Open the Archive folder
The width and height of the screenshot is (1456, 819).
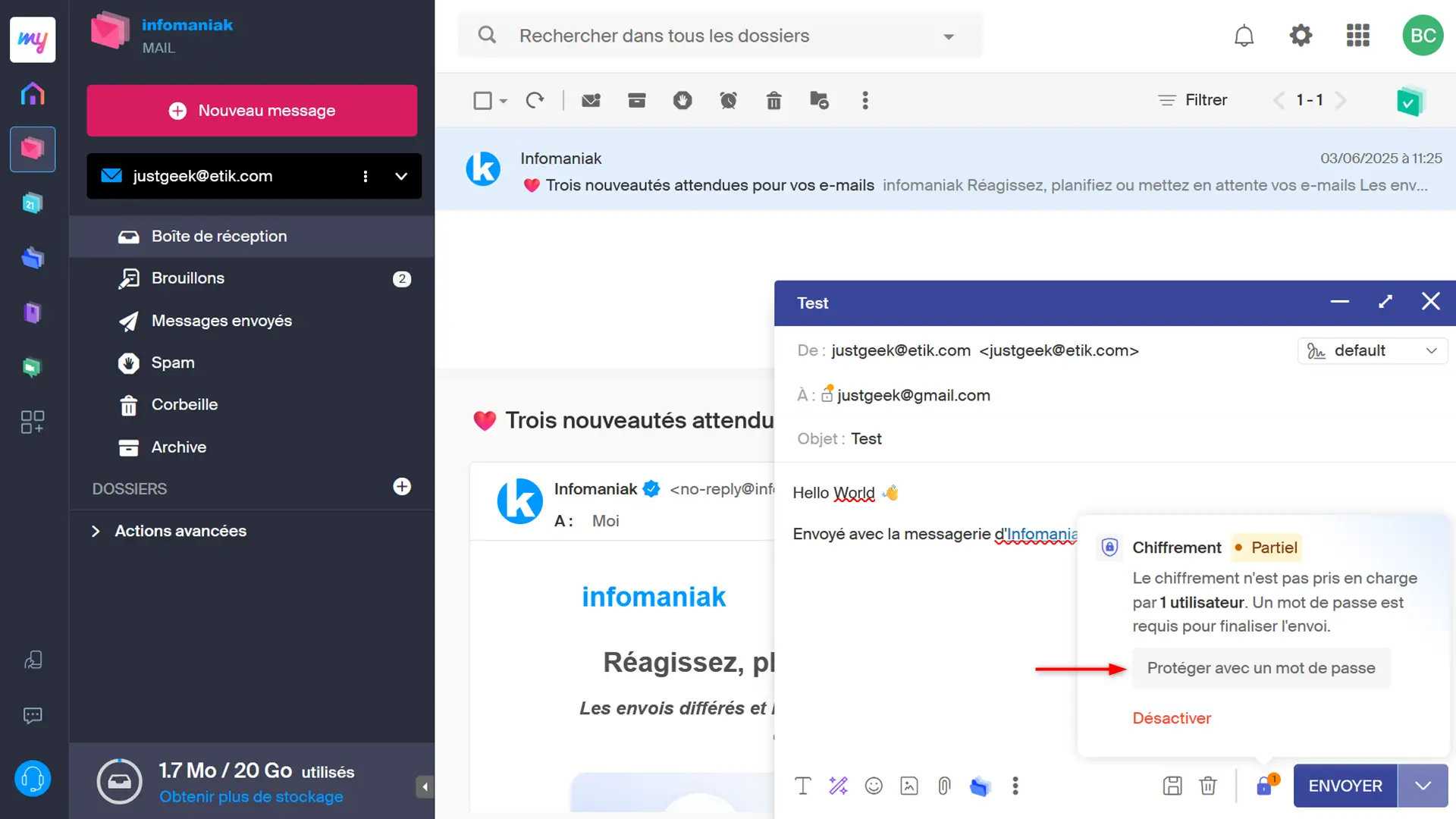coord(252,447)
